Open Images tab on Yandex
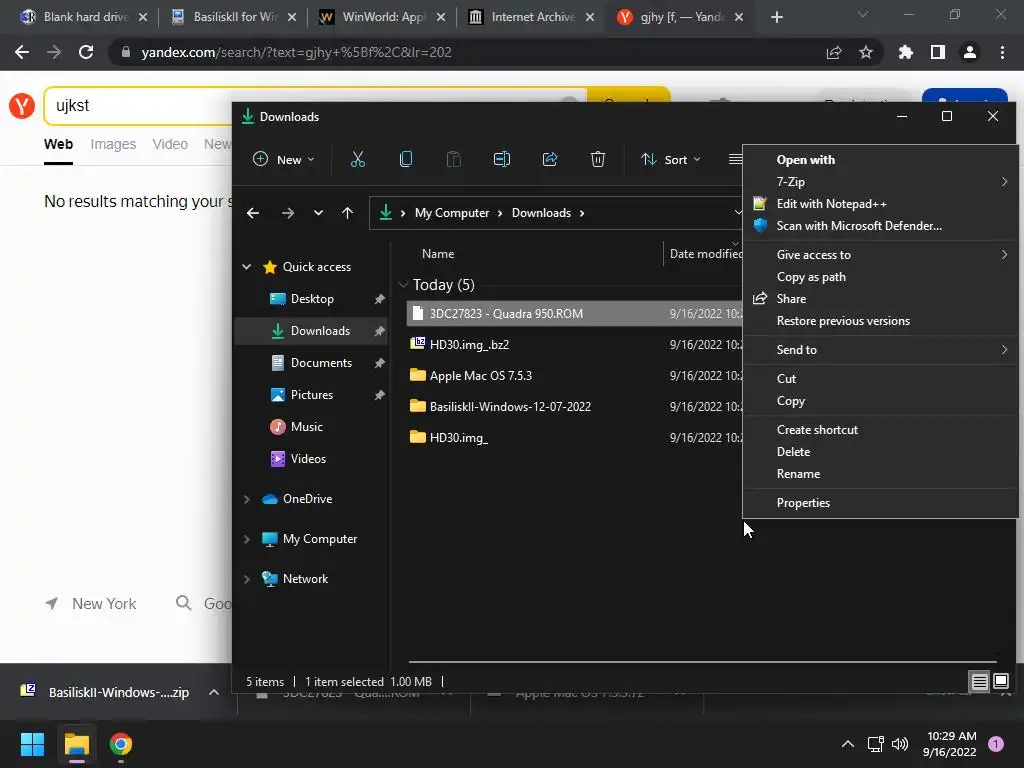The height and width of the screenshot is (768, 1024). pyautogui.click(x=113, y=144)
